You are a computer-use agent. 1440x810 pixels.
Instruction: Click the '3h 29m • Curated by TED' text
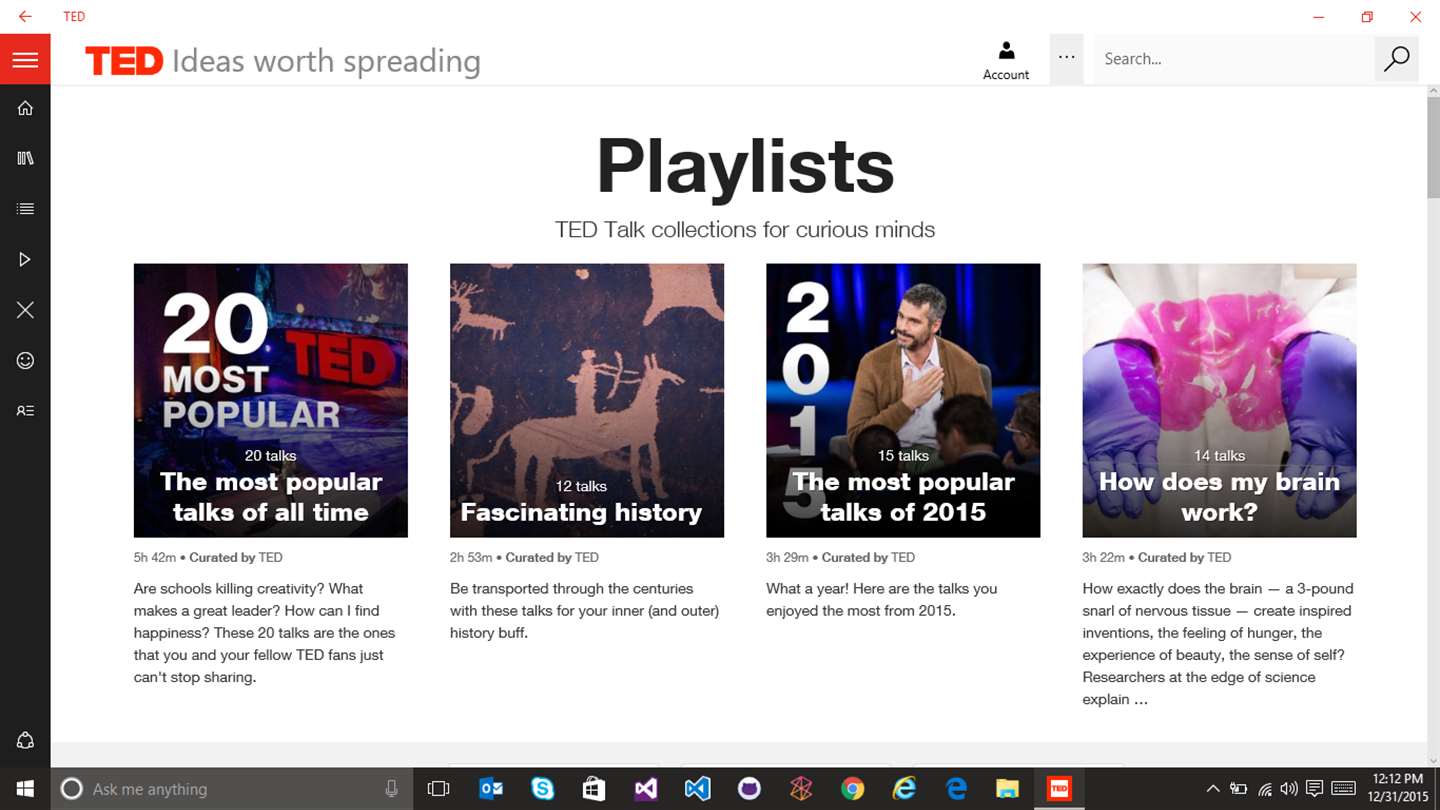[840, 557]
